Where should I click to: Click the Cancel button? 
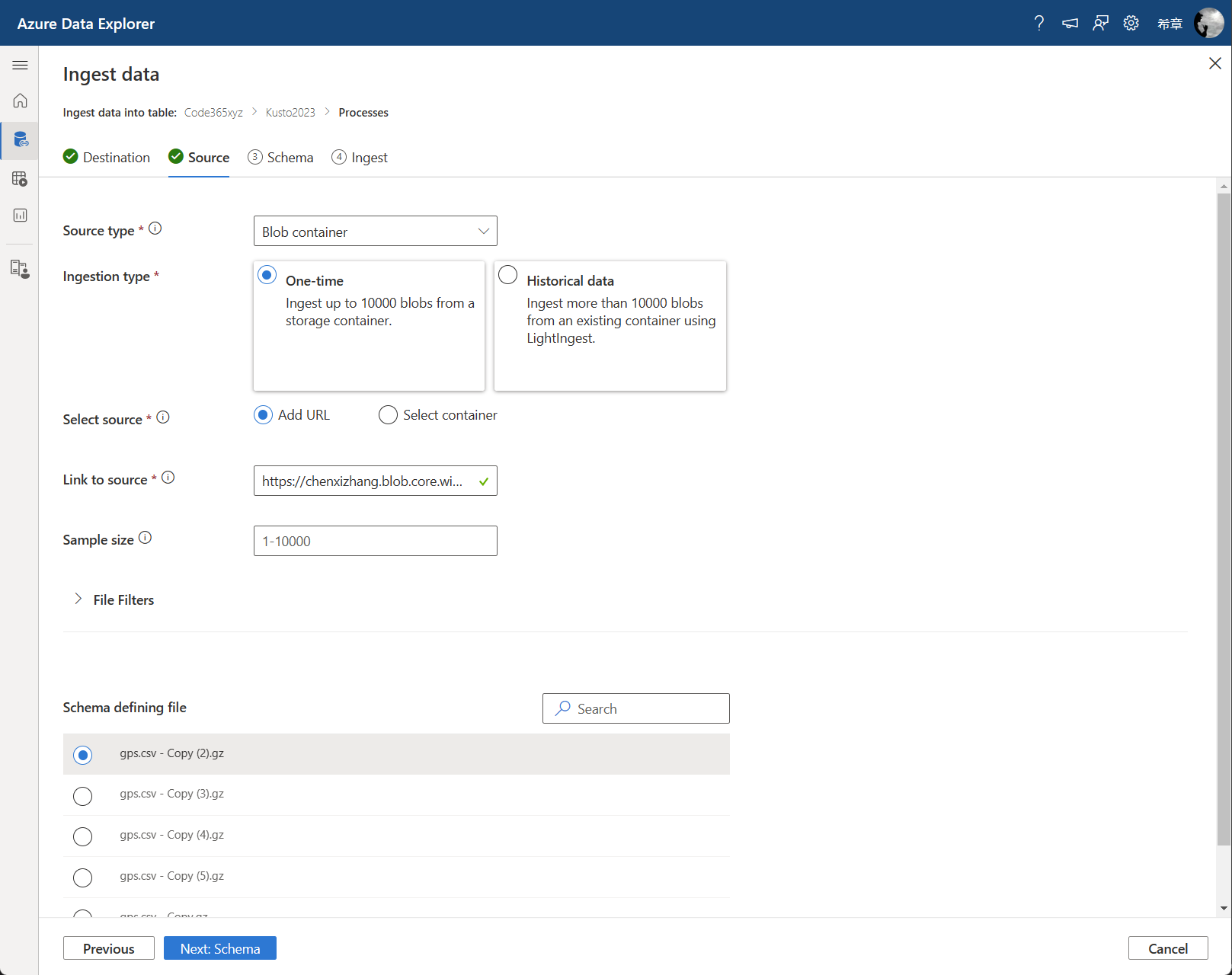(x=1168, y=948)
